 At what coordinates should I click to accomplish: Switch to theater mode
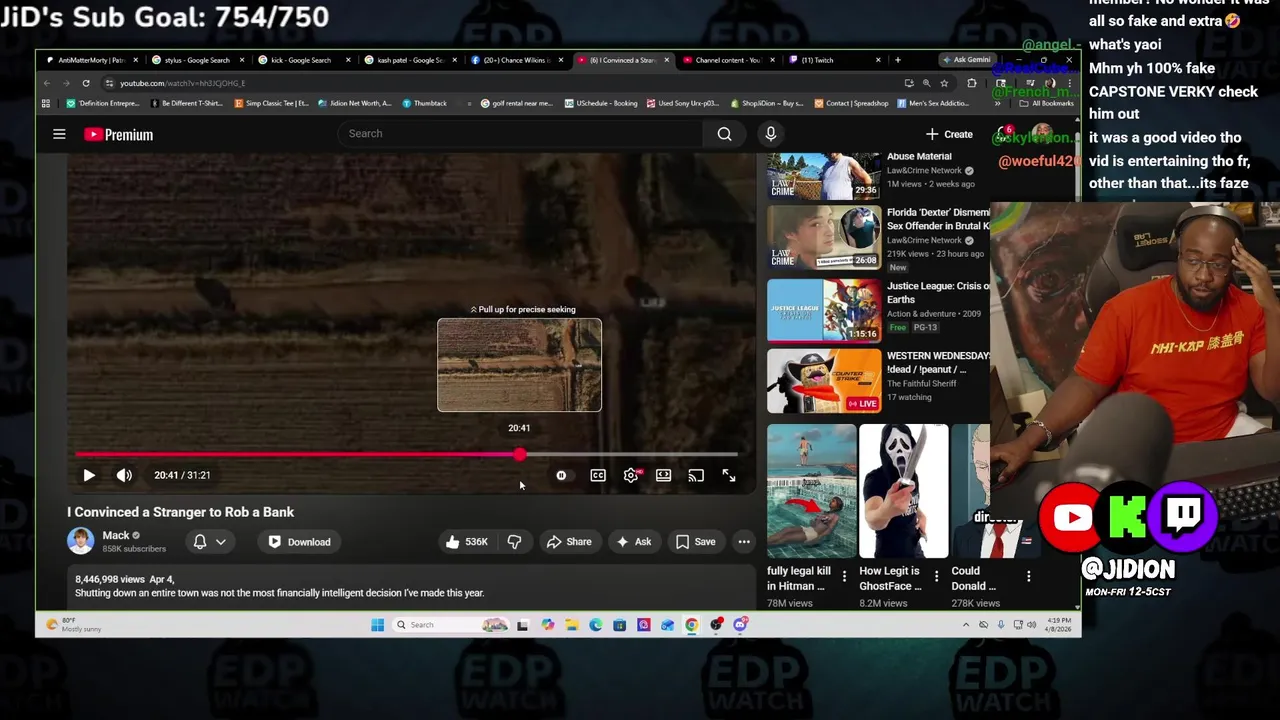coord(663,476)
